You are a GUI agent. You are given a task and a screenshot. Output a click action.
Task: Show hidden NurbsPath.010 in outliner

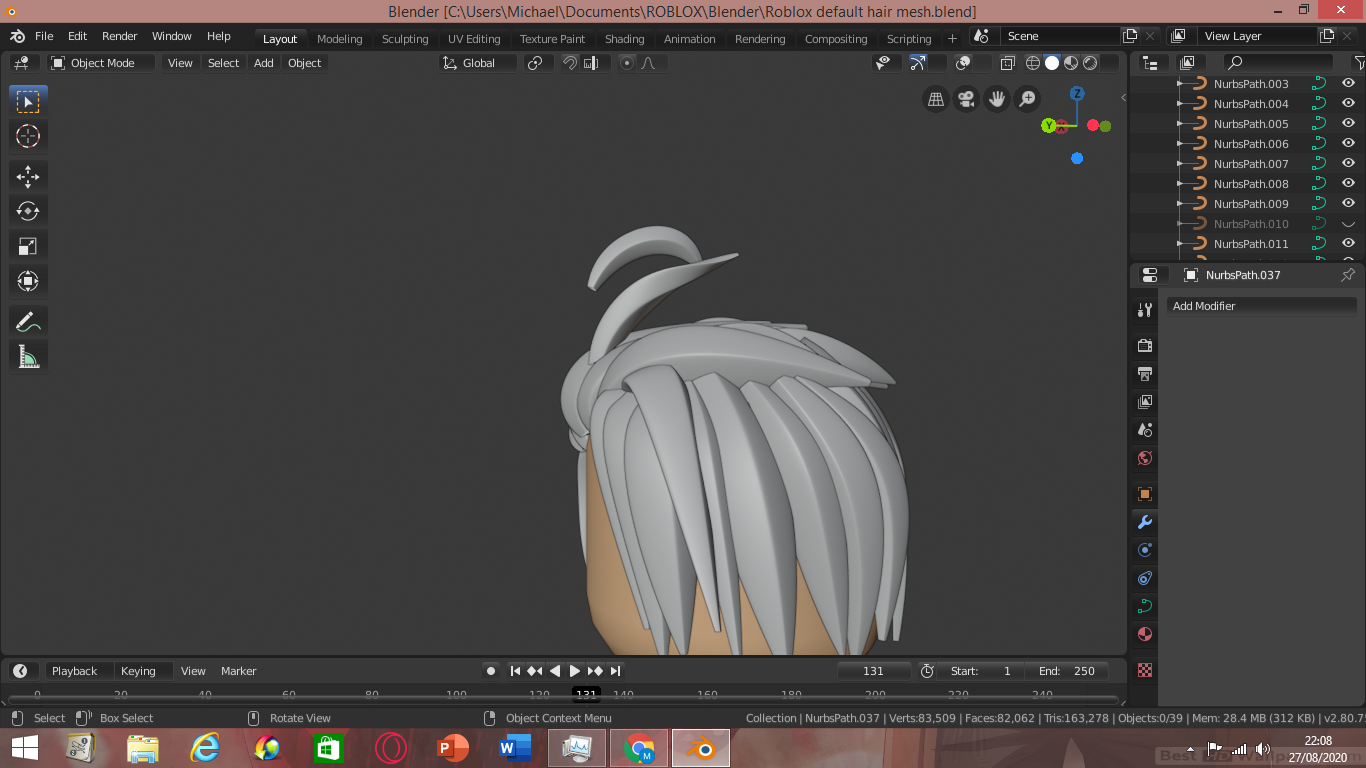pos(1348,224)
